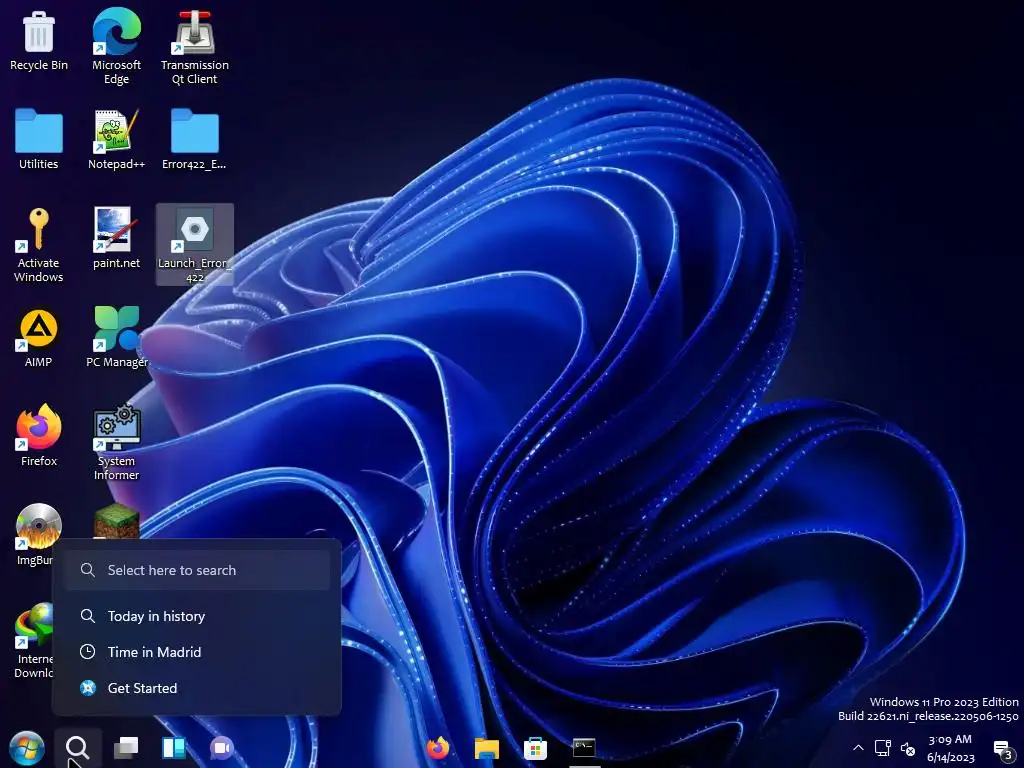Select the Internet Download Manager icon
Viewport: 1024px width, 768px height.
(x=34, y=640)
